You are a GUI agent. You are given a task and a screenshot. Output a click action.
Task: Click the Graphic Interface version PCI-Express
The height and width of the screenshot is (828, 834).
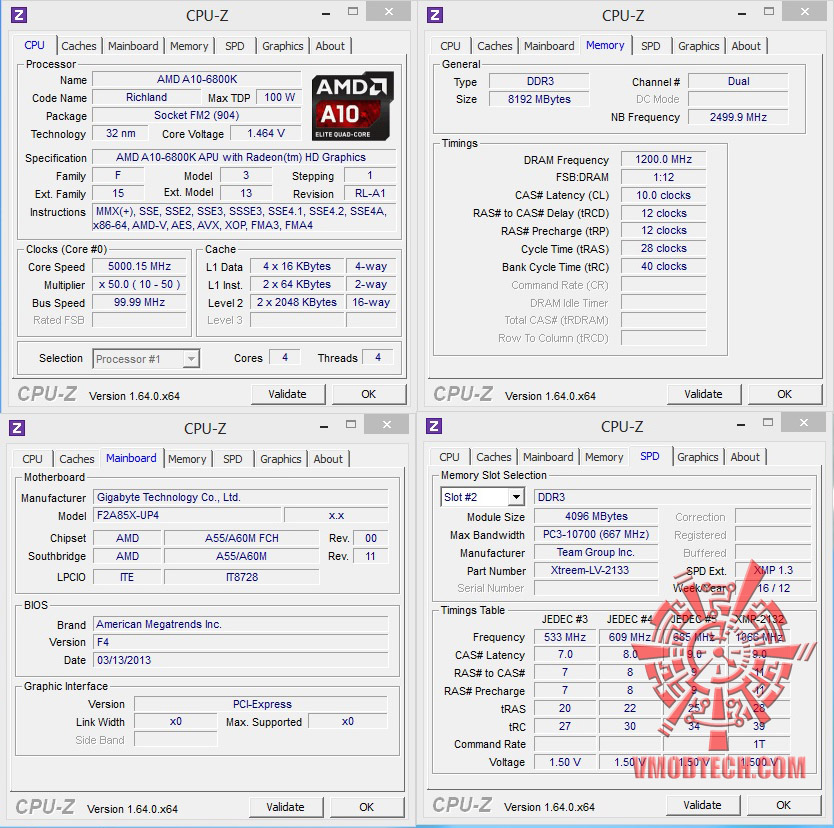pos(261,704)
